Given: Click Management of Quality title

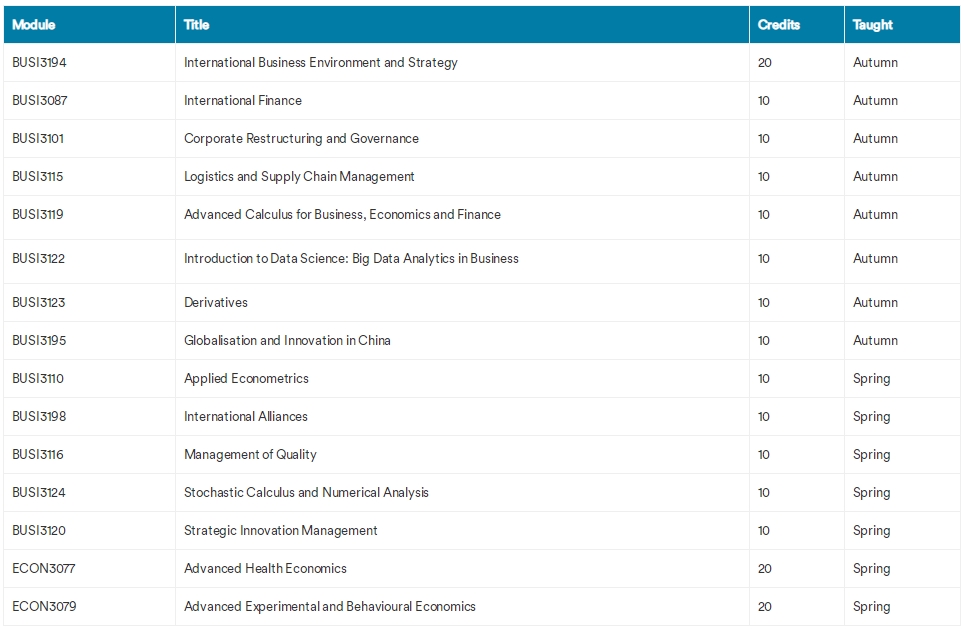Looking at the screenshot, I should [250, 455].
